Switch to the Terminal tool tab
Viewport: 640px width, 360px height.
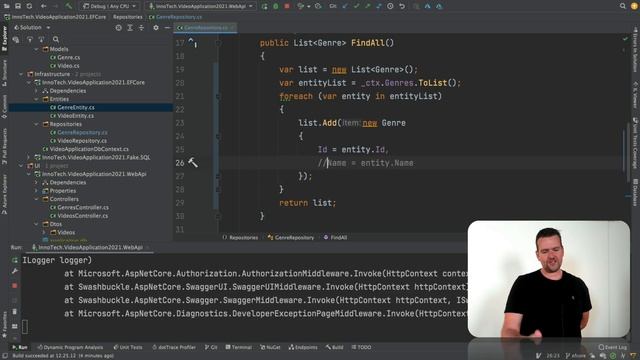[x=238, y=347]
